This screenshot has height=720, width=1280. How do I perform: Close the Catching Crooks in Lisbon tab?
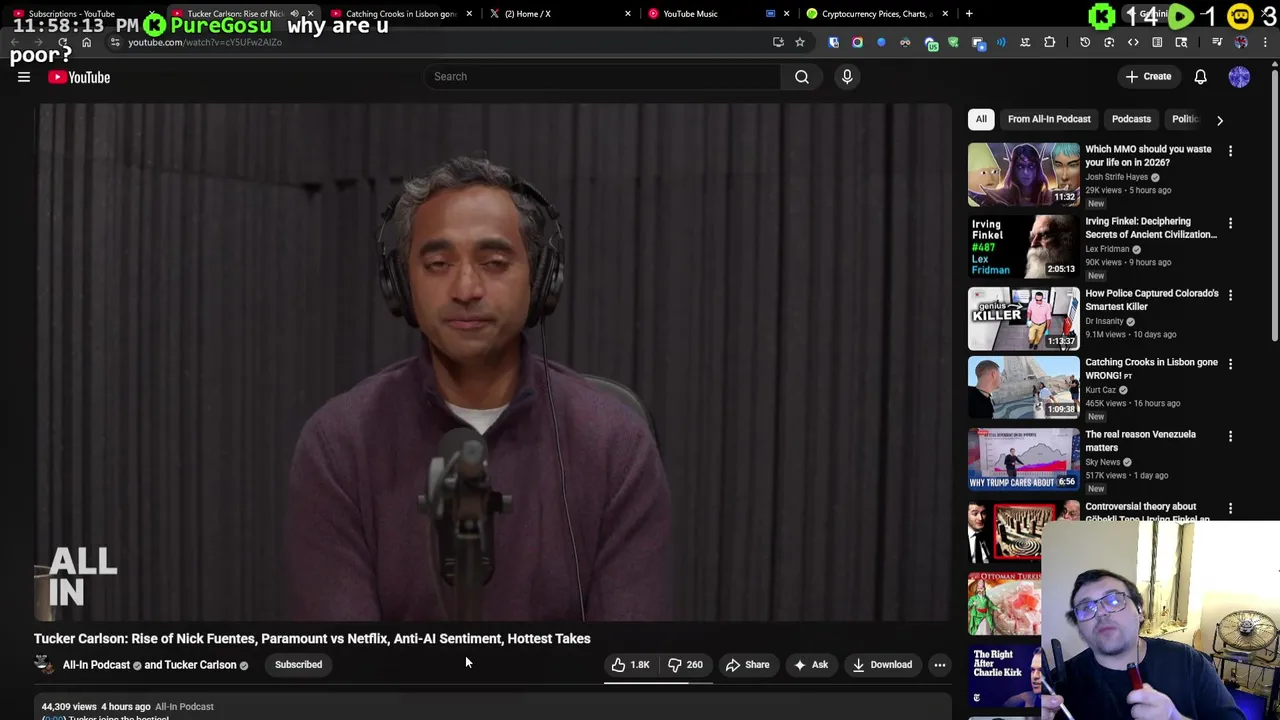[x=469, y=14]
